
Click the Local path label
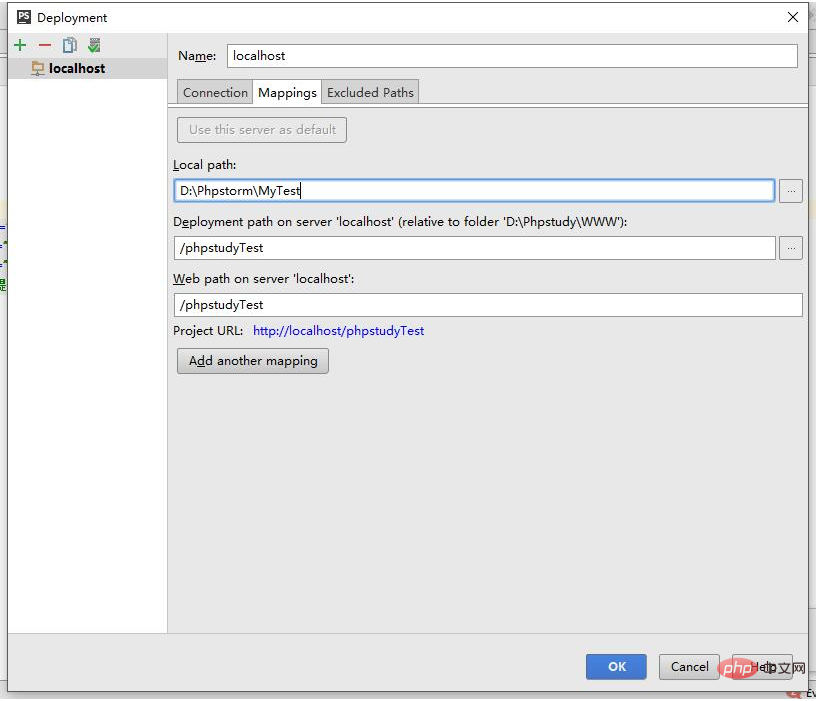coord(205,165)
